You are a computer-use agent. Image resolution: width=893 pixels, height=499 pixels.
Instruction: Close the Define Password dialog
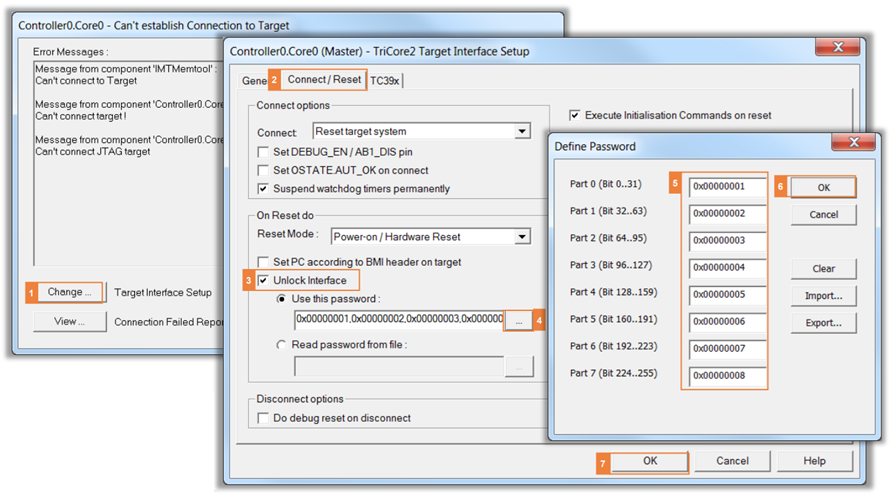[x=854, y=142]
